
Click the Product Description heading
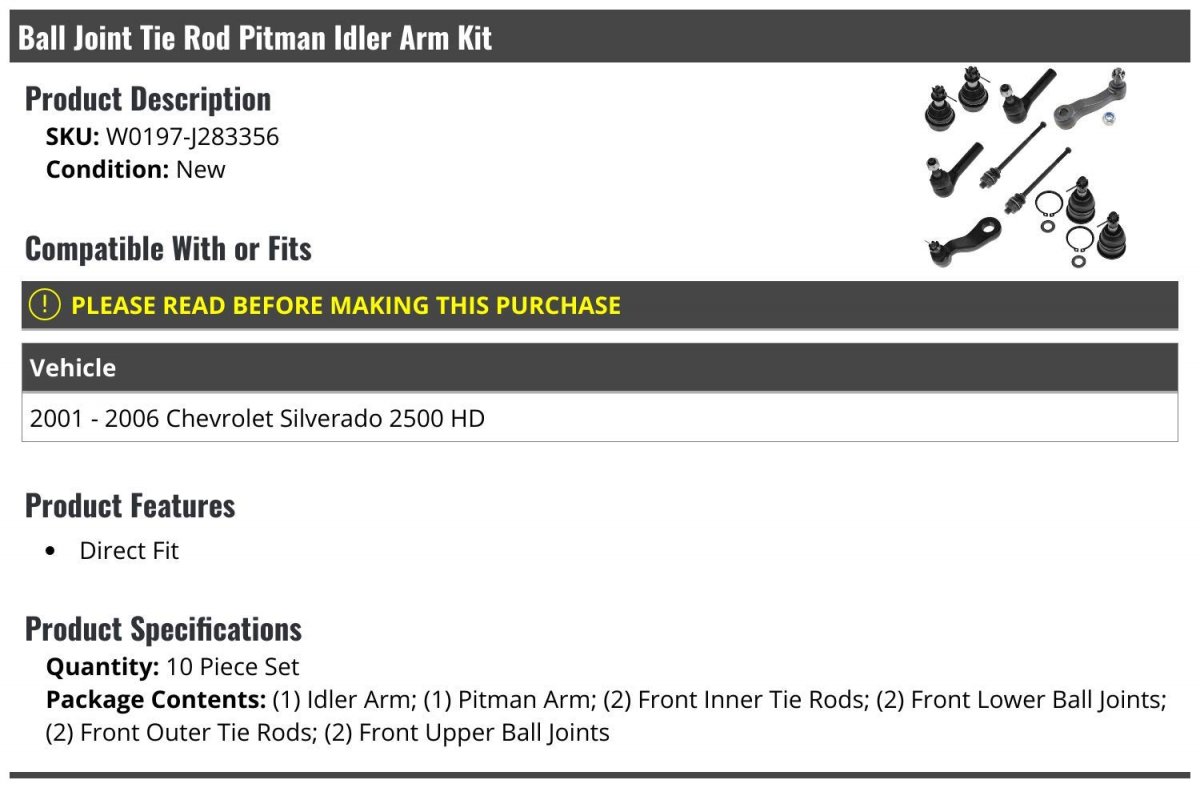click(x=148, y=99)
